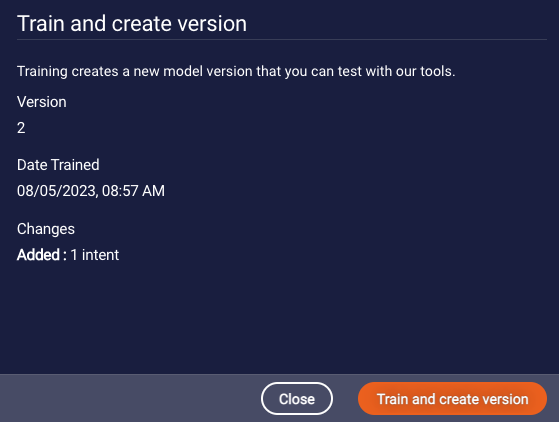Select the version number 2

point(21,128)
